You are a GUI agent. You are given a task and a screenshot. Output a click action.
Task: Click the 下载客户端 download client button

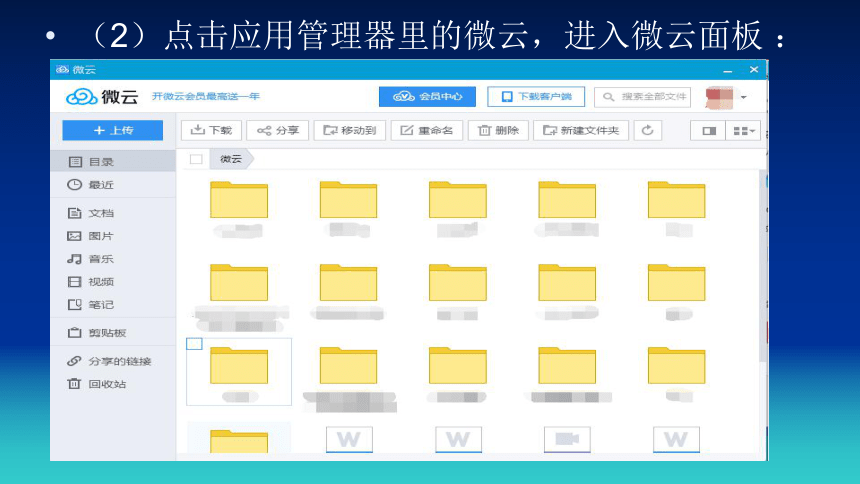(x=536, y=97)
